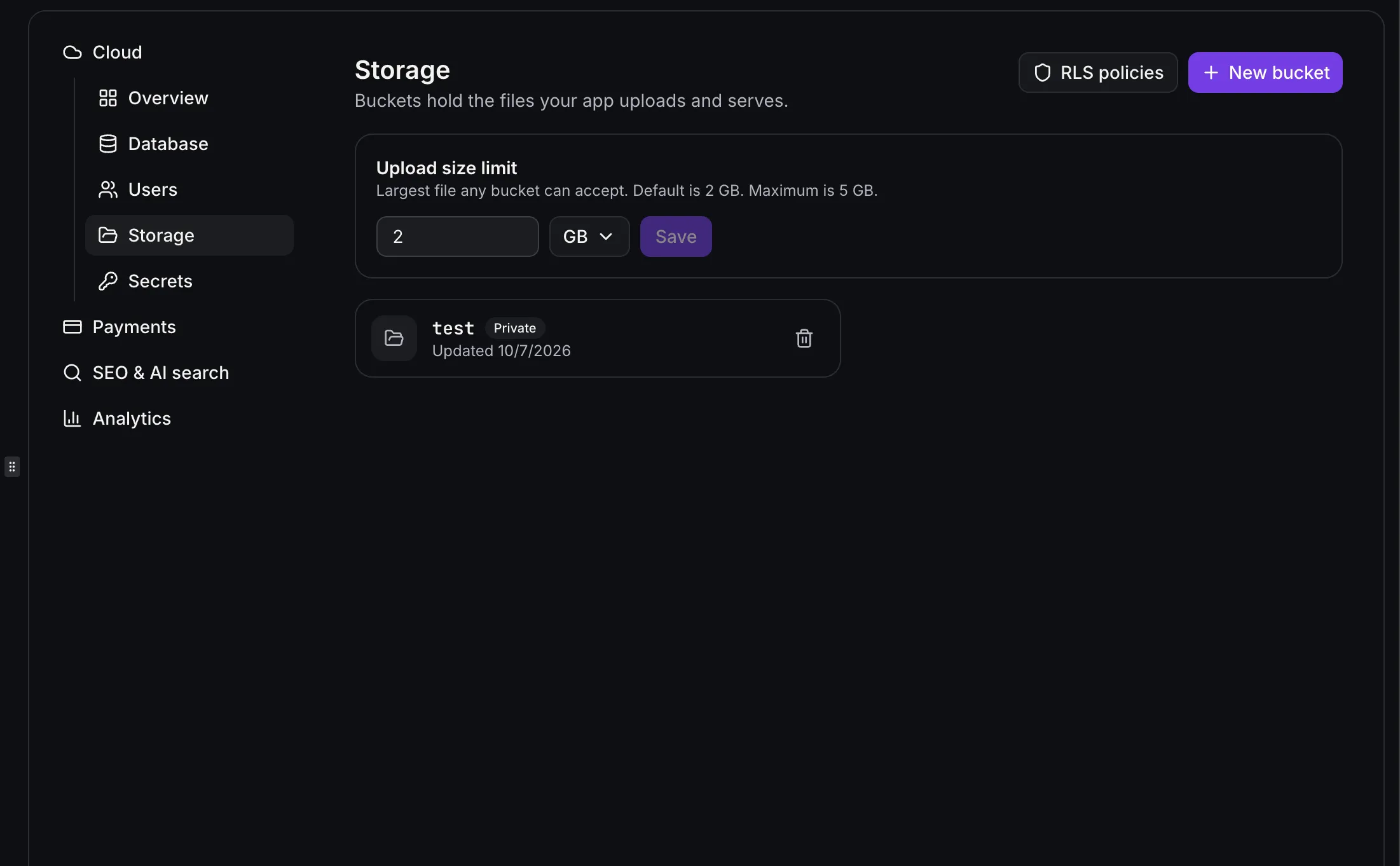The height and width of the screenshot is (866, 1400).
Task: Open the test bucket name
Action: click(453, 328)
